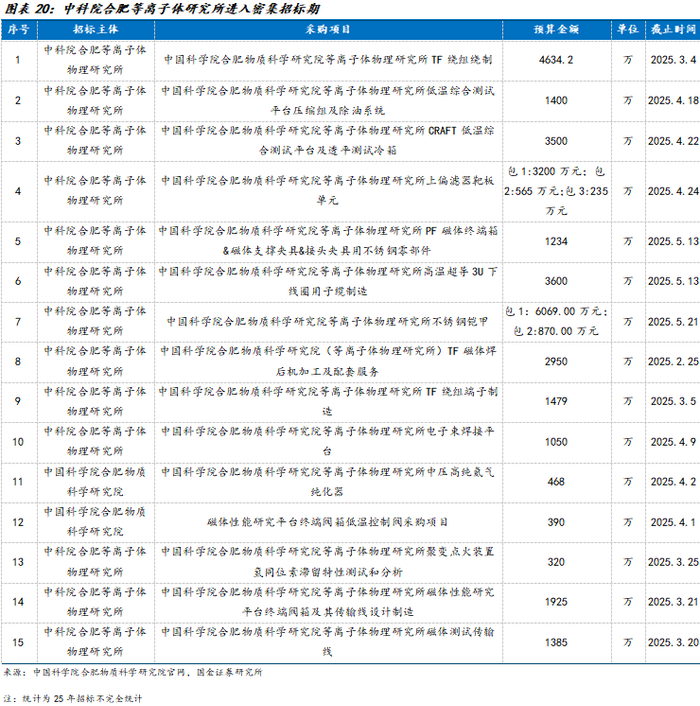
Task: Select the budget value 390
Action: click(556, 522)
